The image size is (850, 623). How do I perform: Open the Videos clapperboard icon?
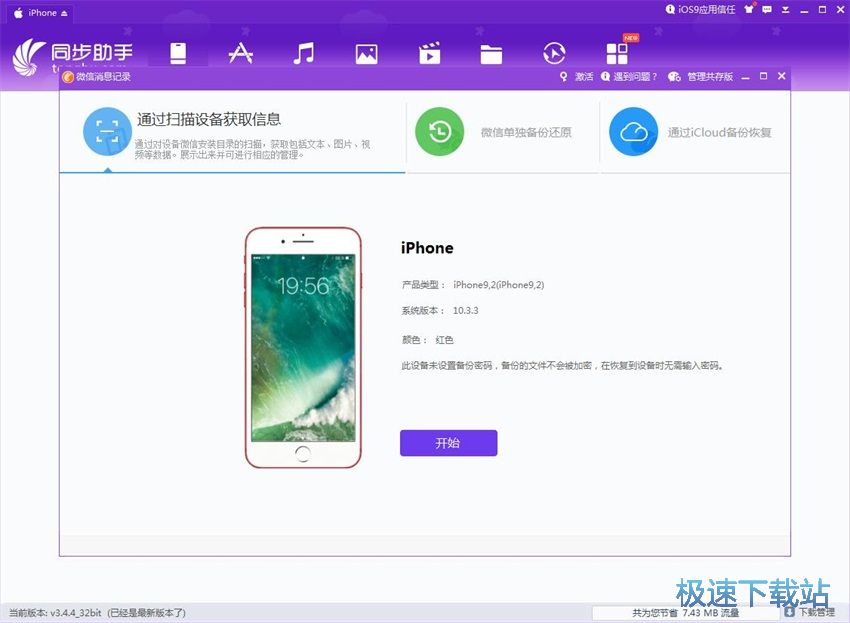tap(429, 54)
